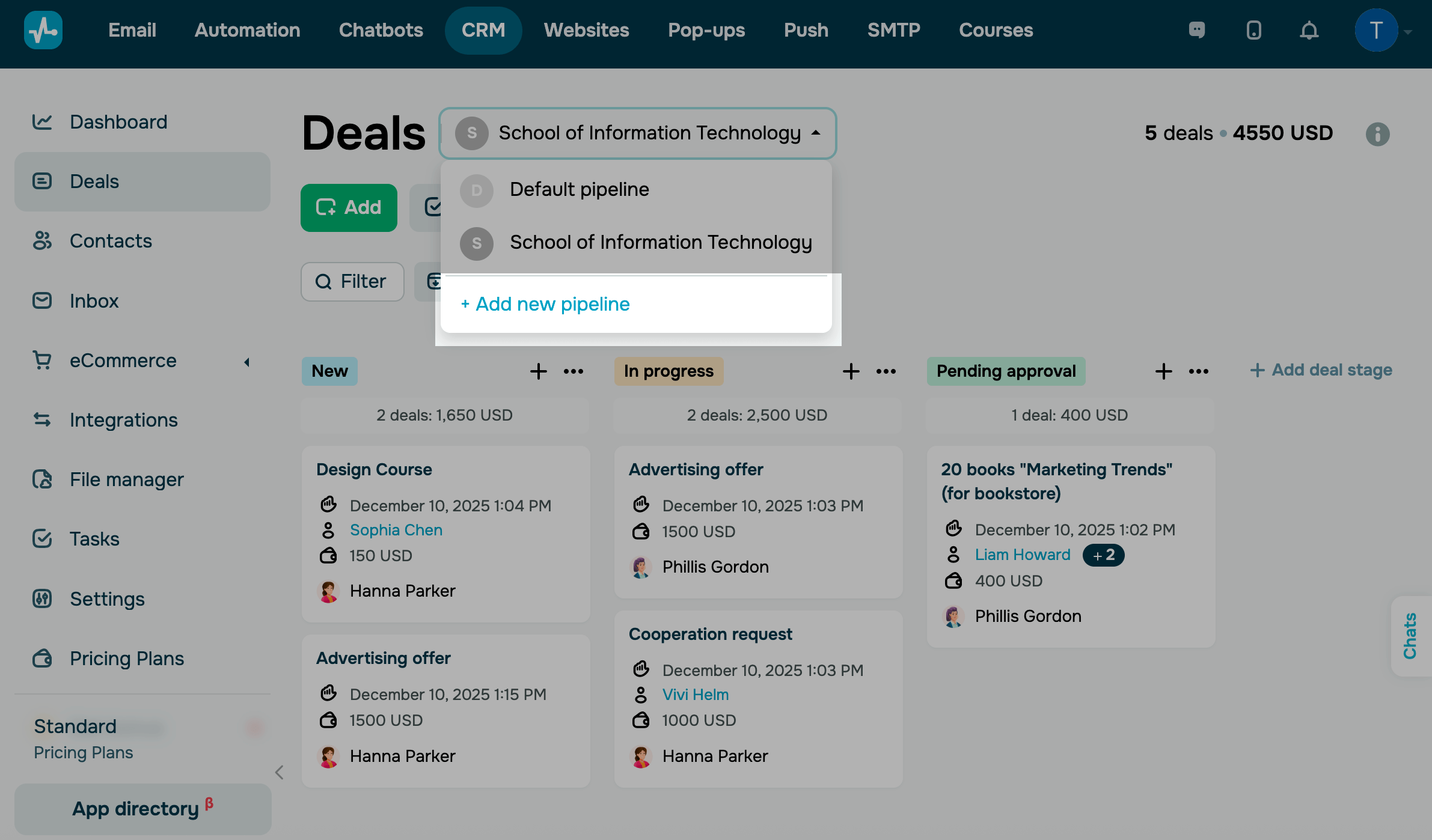Add a deal to Pending approval stage
Viewport: 1432px width, 840px height.
pos(1163,371)
